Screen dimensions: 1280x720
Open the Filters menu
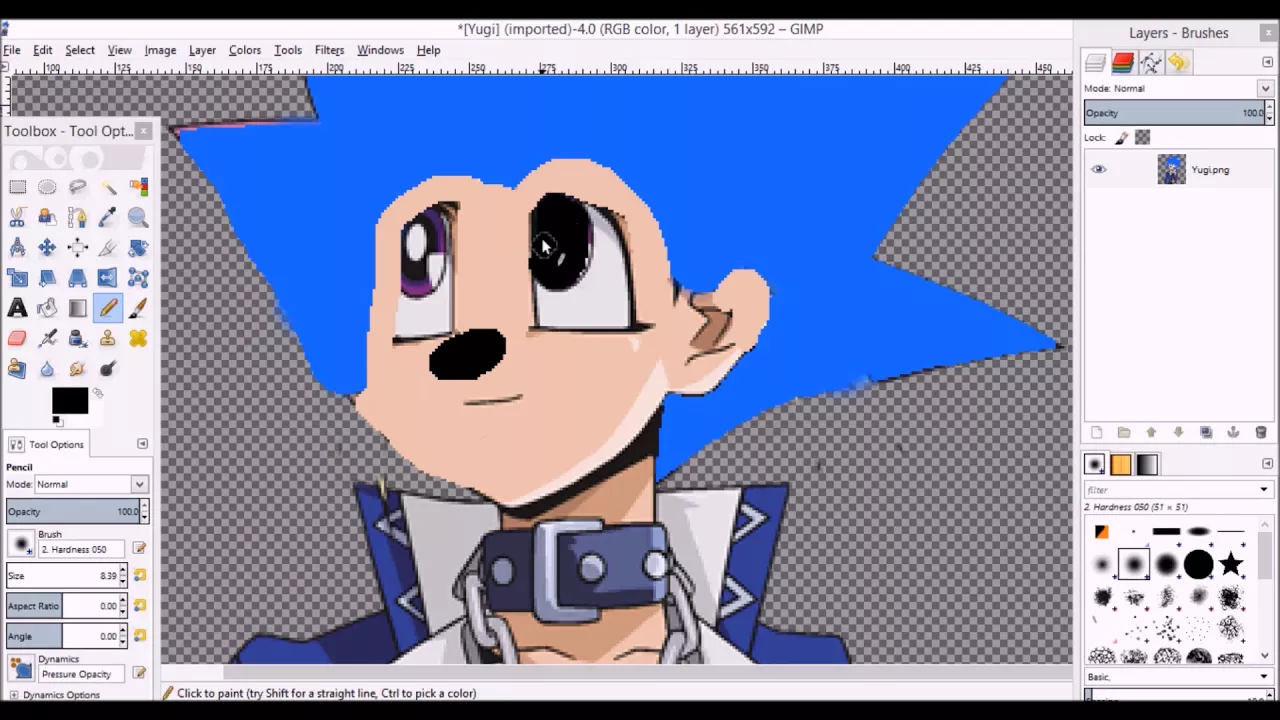coord(329,50)
